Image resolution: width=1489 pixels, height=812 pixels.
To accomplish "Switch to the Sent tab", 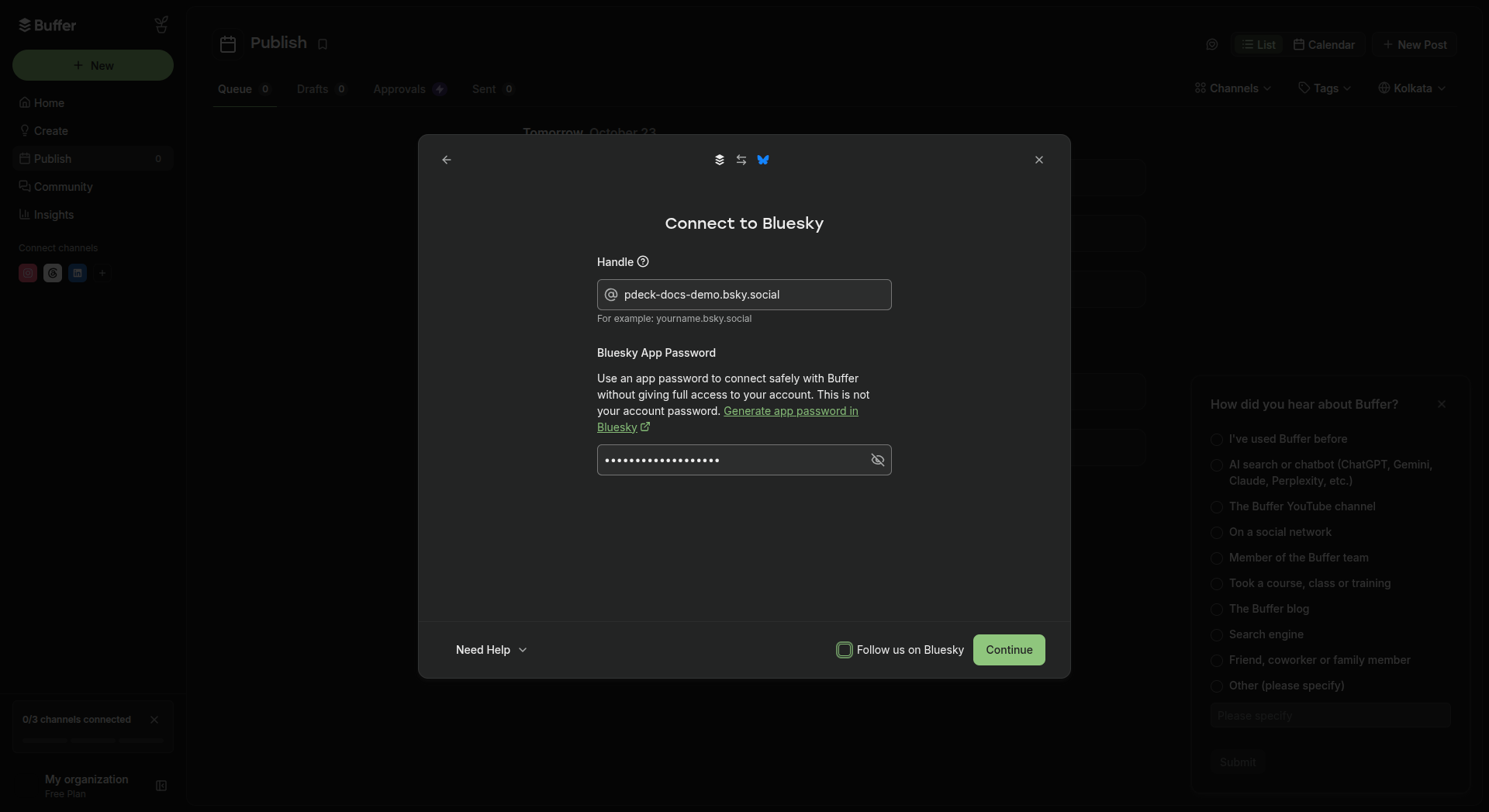I will pos(493,89).
